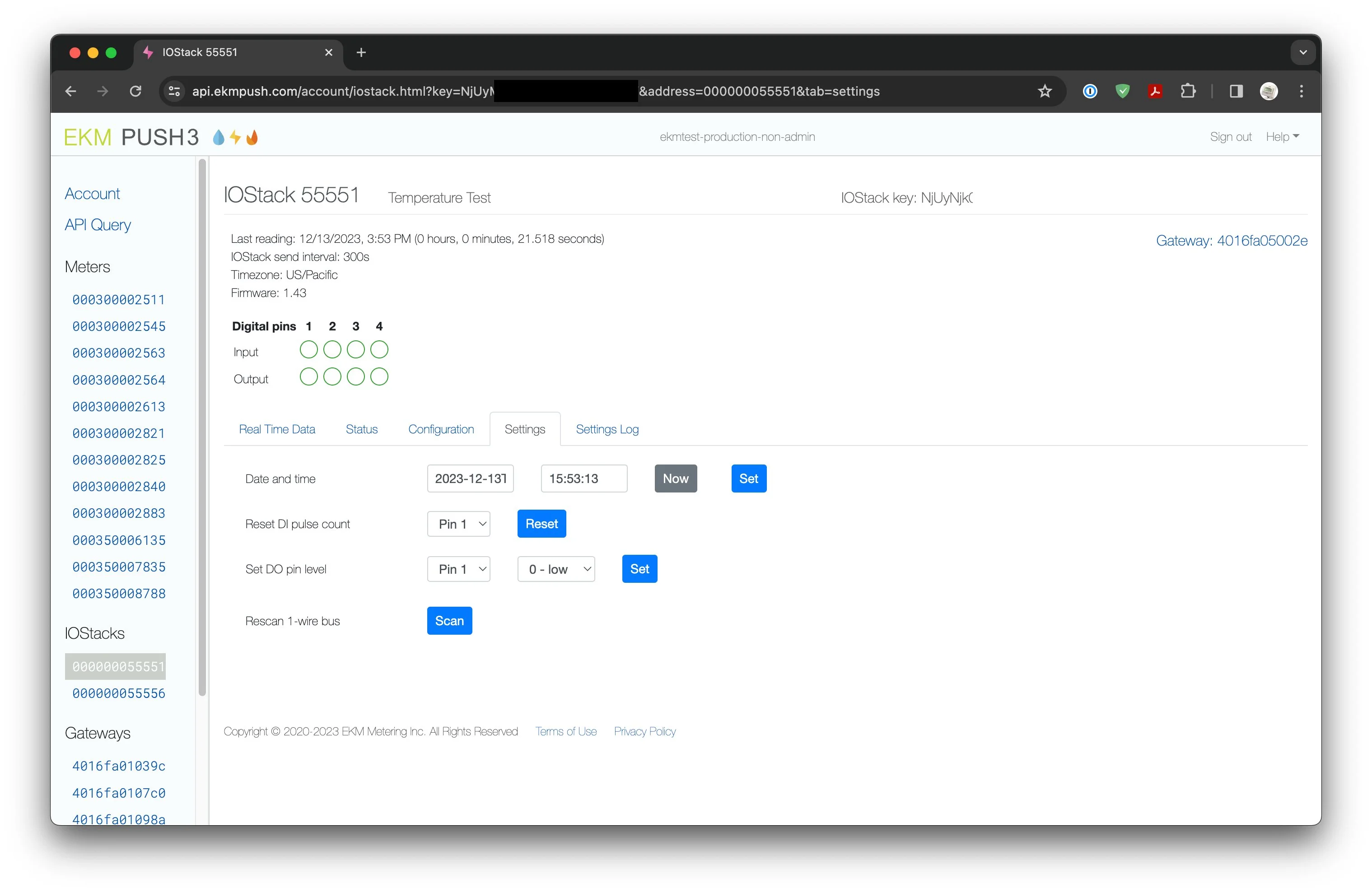The height and width of the screenshot is (892, 1372).
Task: Click the bookmark star icon in address bar
Action: pyautogui.click(x=1045, y=91)
